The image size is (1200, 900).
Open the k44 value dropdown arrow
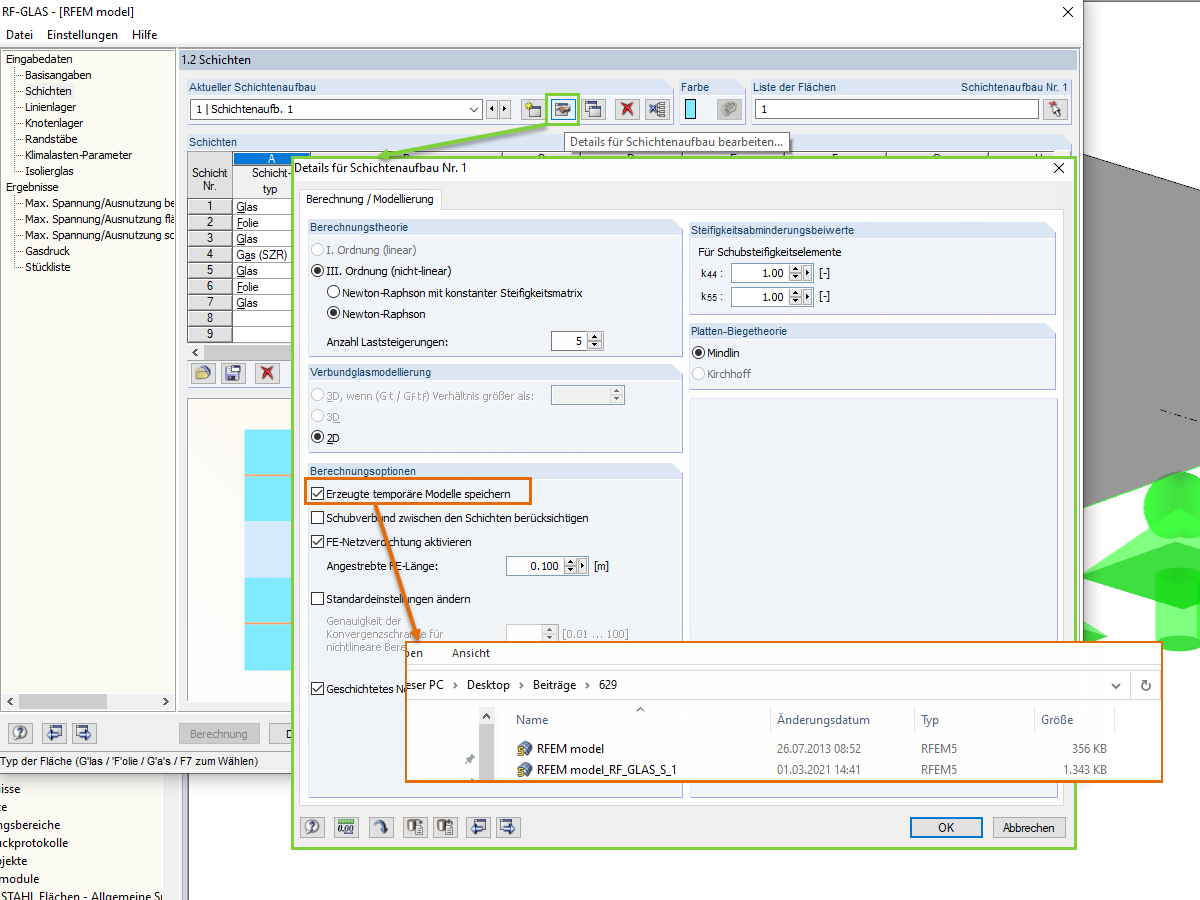coord(808,273)
